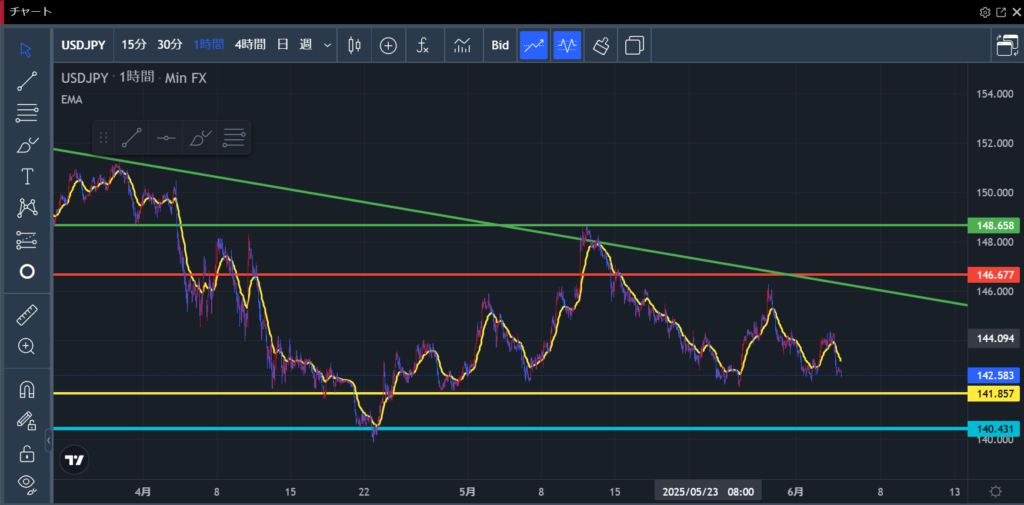Activate the zoom in tool
This screenshot has height=505, width=1024.
(x=27, y=346)
